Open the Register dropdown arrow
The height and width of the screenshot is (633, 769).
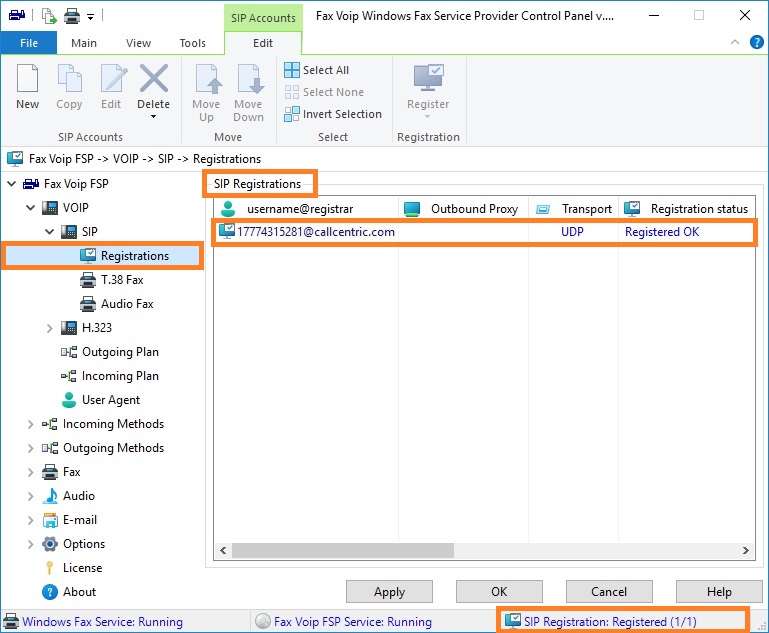[x=428, y=117]
